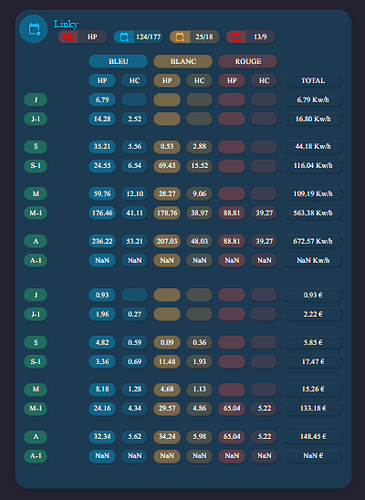Viewport: 365px width, 500px height.
Task: Click the HC header under BLANC
Action: coord(199,81)
